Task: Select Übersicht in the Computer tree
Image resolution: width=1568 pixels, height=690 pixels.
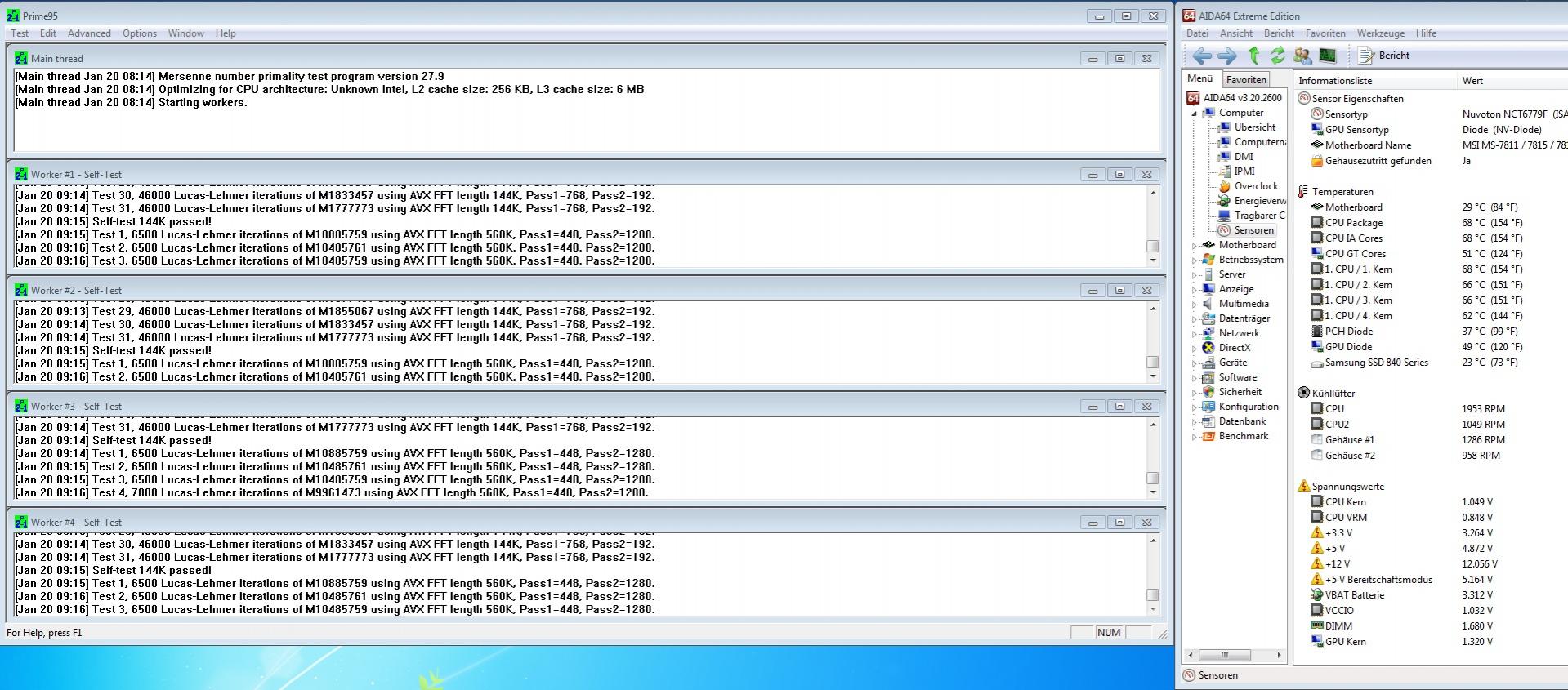Action: tap(1254, 127)
